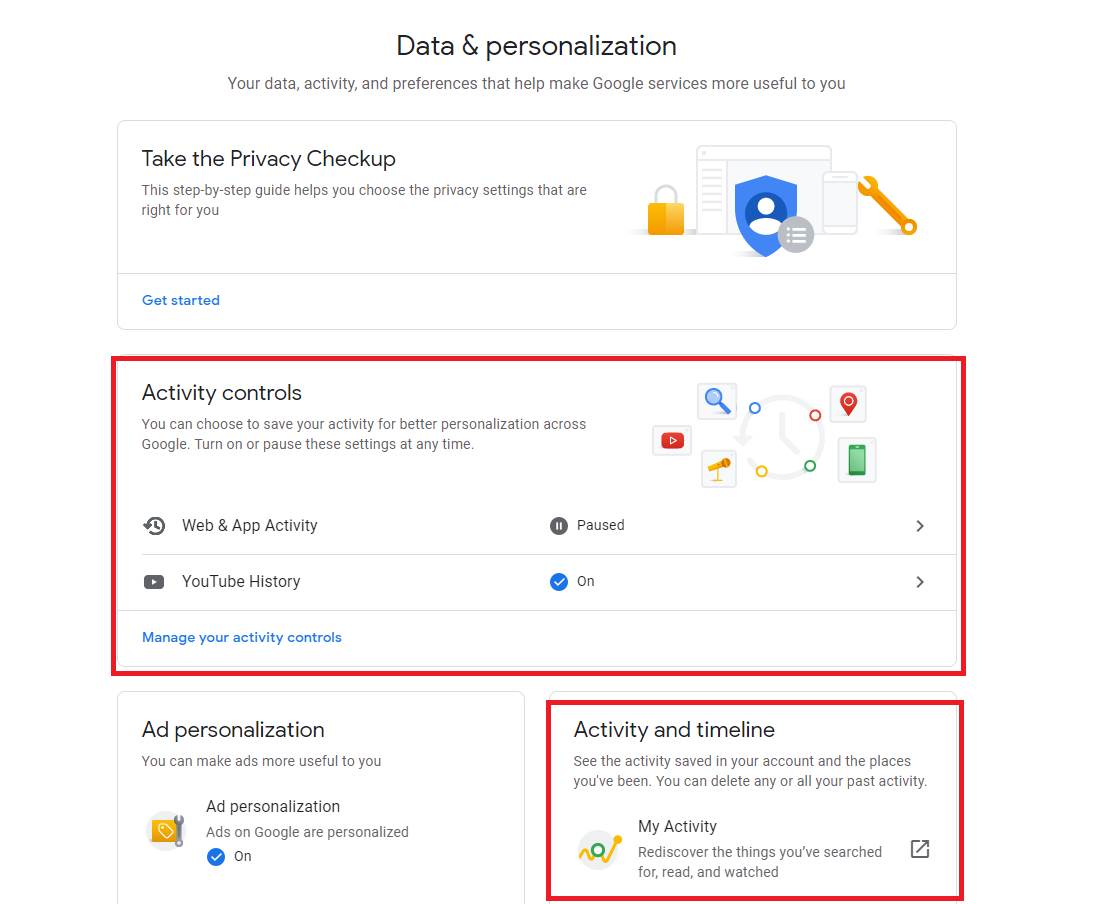Viewport: 1110px width, 904px height.
Task: Click the Get started link
Action: (181, 300)
